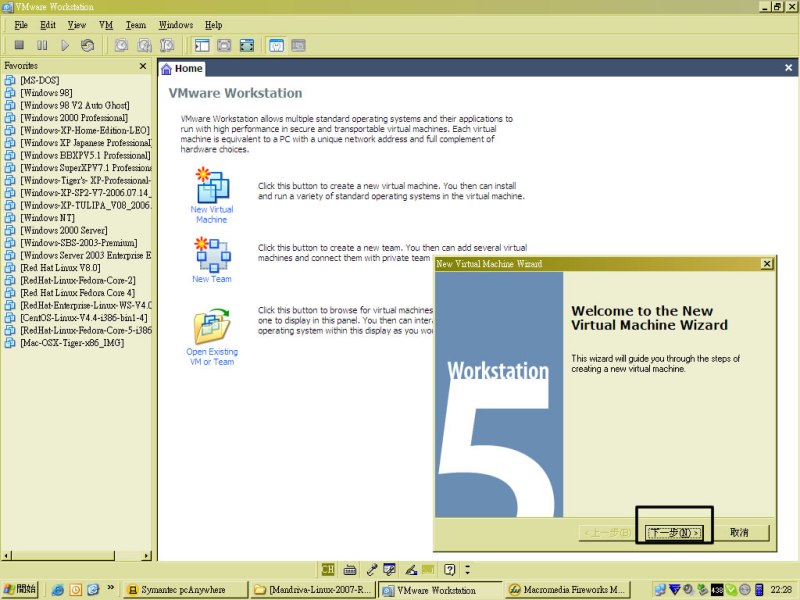The image size is (800, 600).
Task: Click the CH language indicator in the IME bar
Action: (x=328, y=569)
